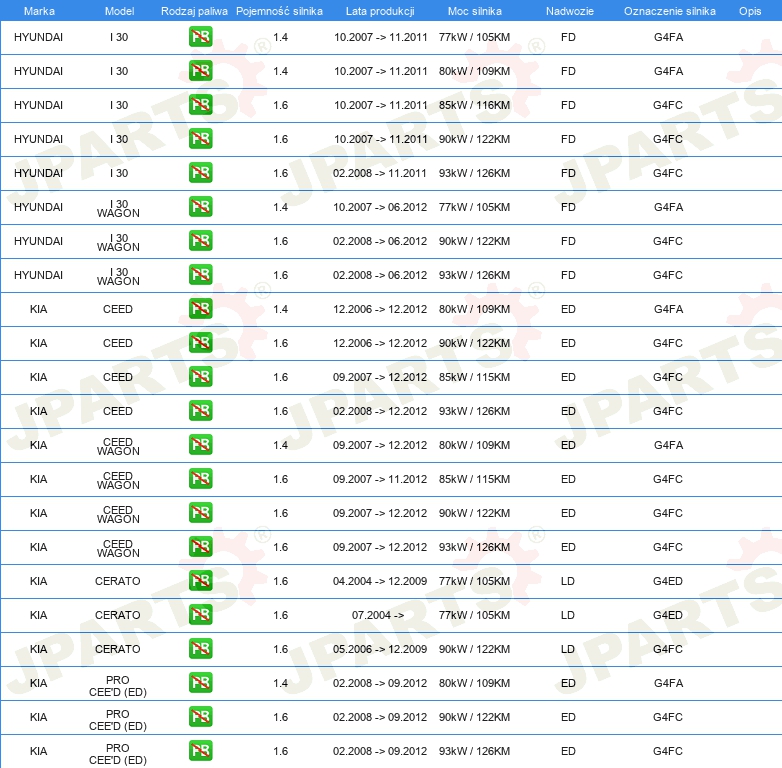Click fuel icon for KIA CEED 85kW / 115KM
The width and height of the screenshot is (782, 768).
[x=200, y=377]
